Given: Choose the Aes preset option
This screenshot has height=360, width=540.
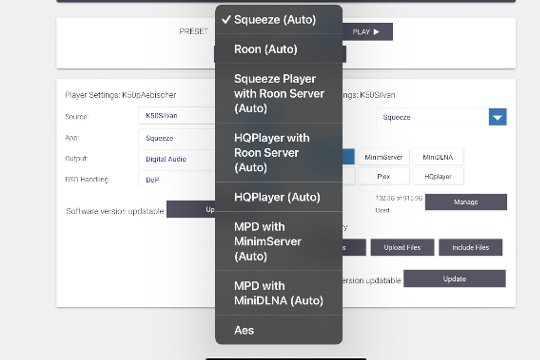Looking at the screenshot, I should pos(279,330).
